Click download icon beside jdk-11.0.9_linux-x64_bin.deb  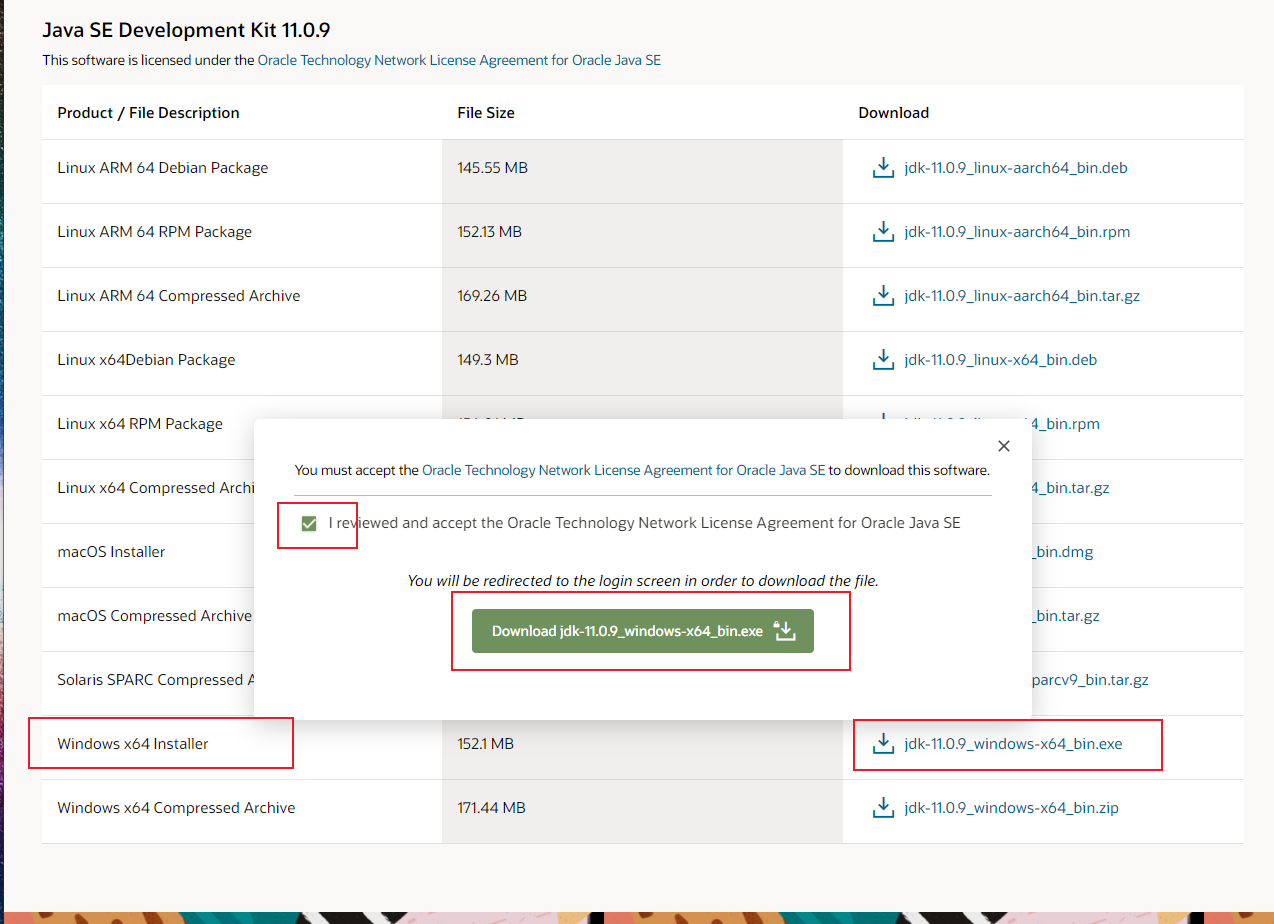883,360
